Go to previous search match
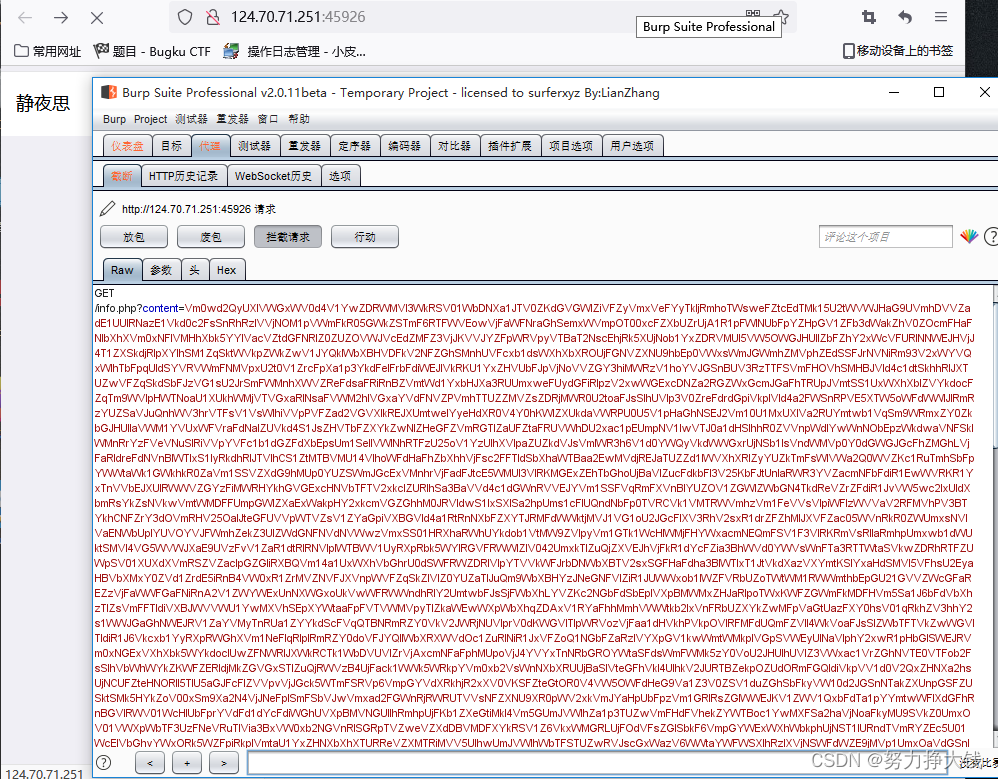The height and width of the screenshot is (779, 998). point(150,762)
